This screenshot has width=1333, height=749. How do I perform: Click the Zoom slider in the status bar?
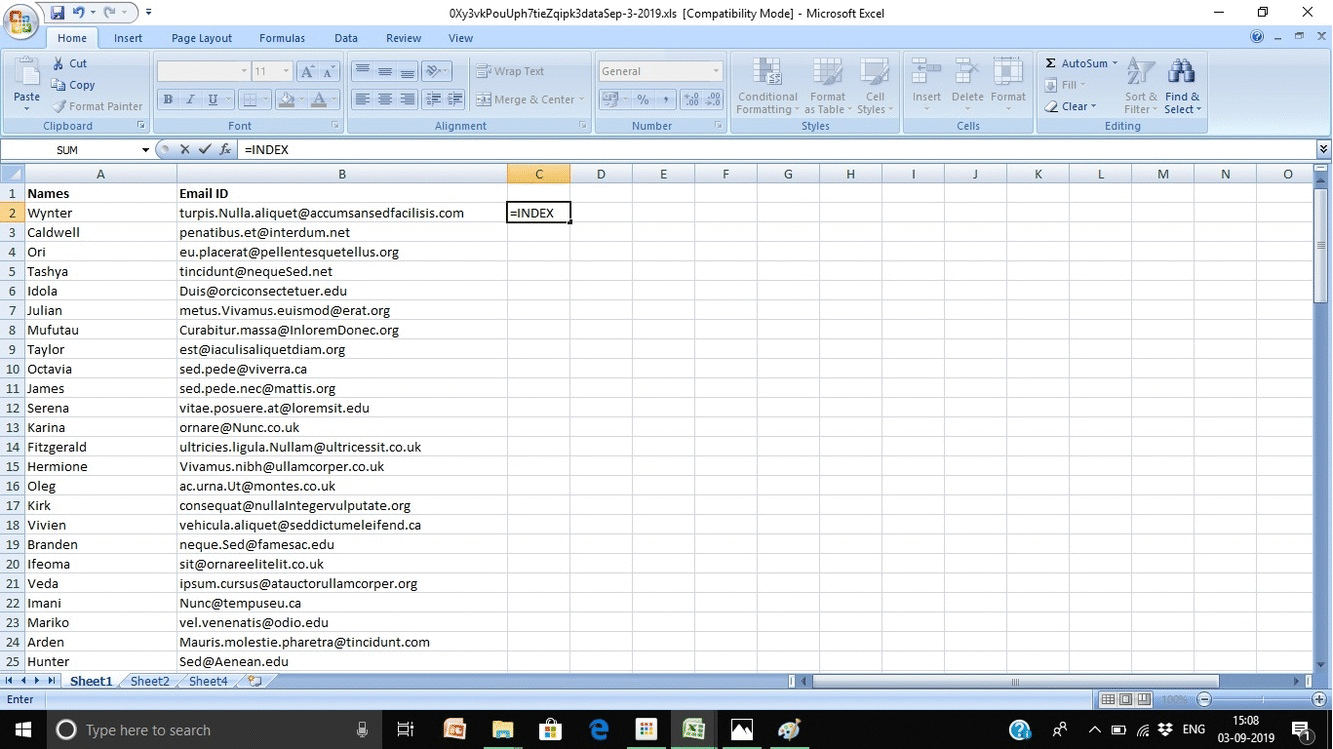(1263, 700)
